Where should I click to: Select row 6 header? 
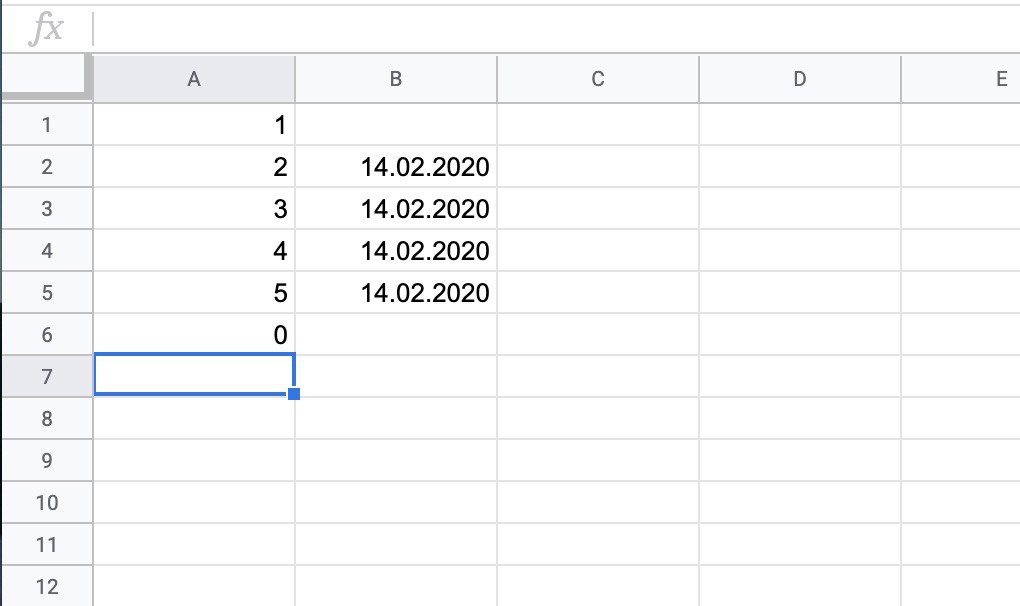[46, 335]
